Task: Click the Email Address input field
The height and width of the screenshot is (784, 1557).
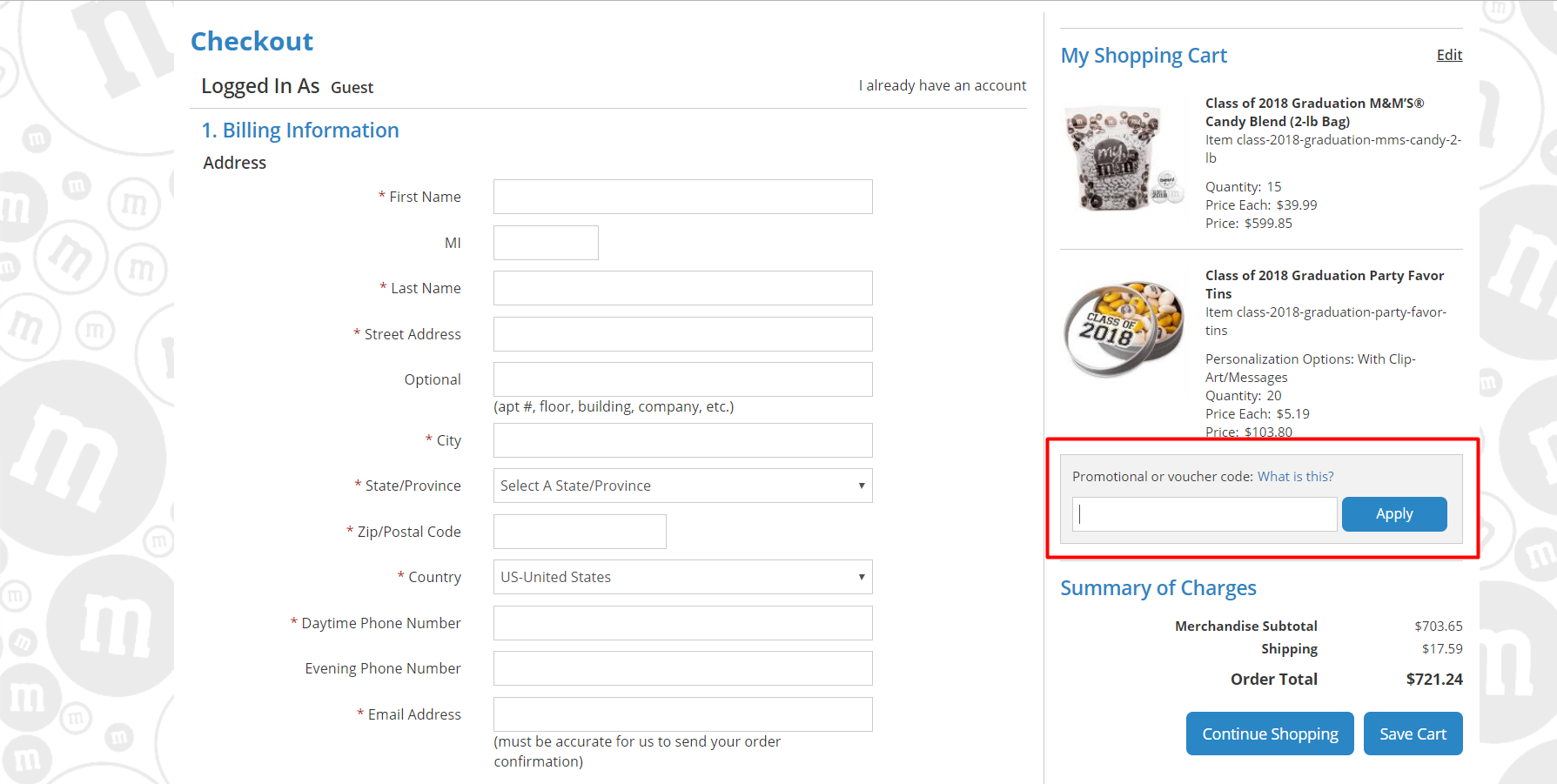Action: click(x=682, y=714)
